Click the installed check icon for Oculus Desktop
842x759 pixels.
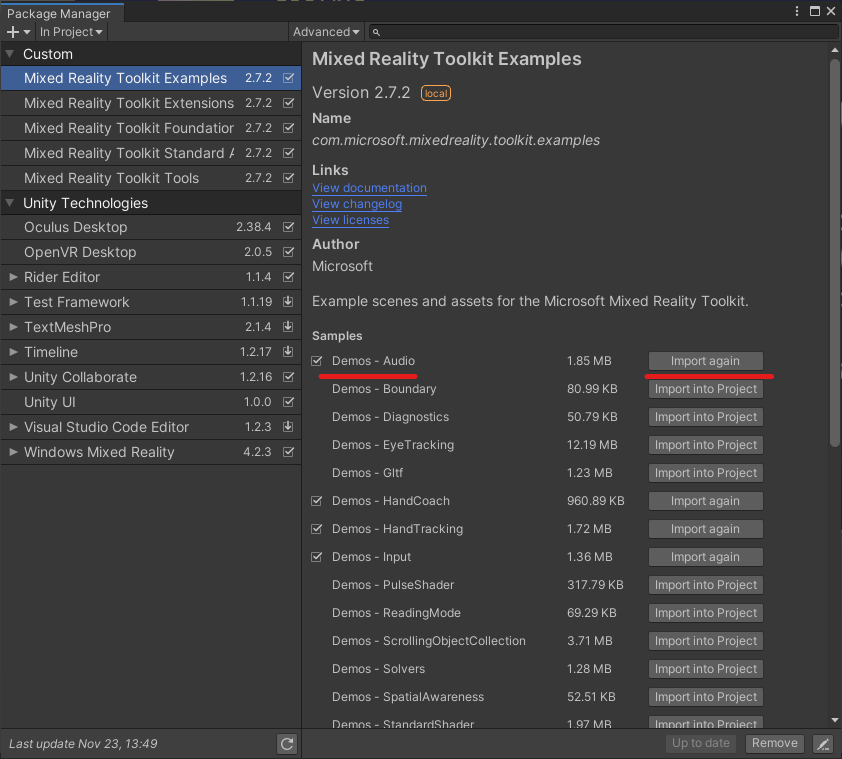tap(288, 227)
